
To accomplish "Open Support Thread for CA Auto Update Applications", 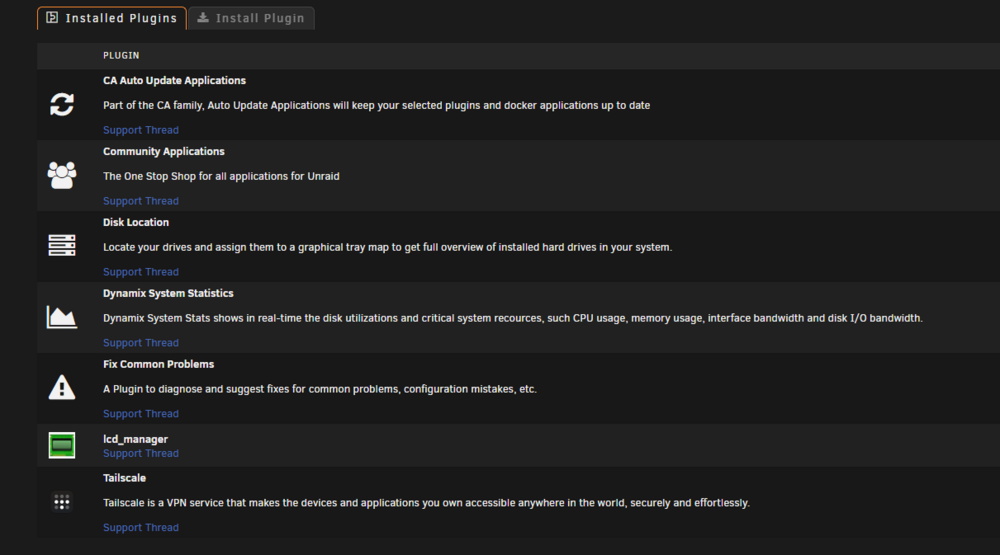I will 141,130.
